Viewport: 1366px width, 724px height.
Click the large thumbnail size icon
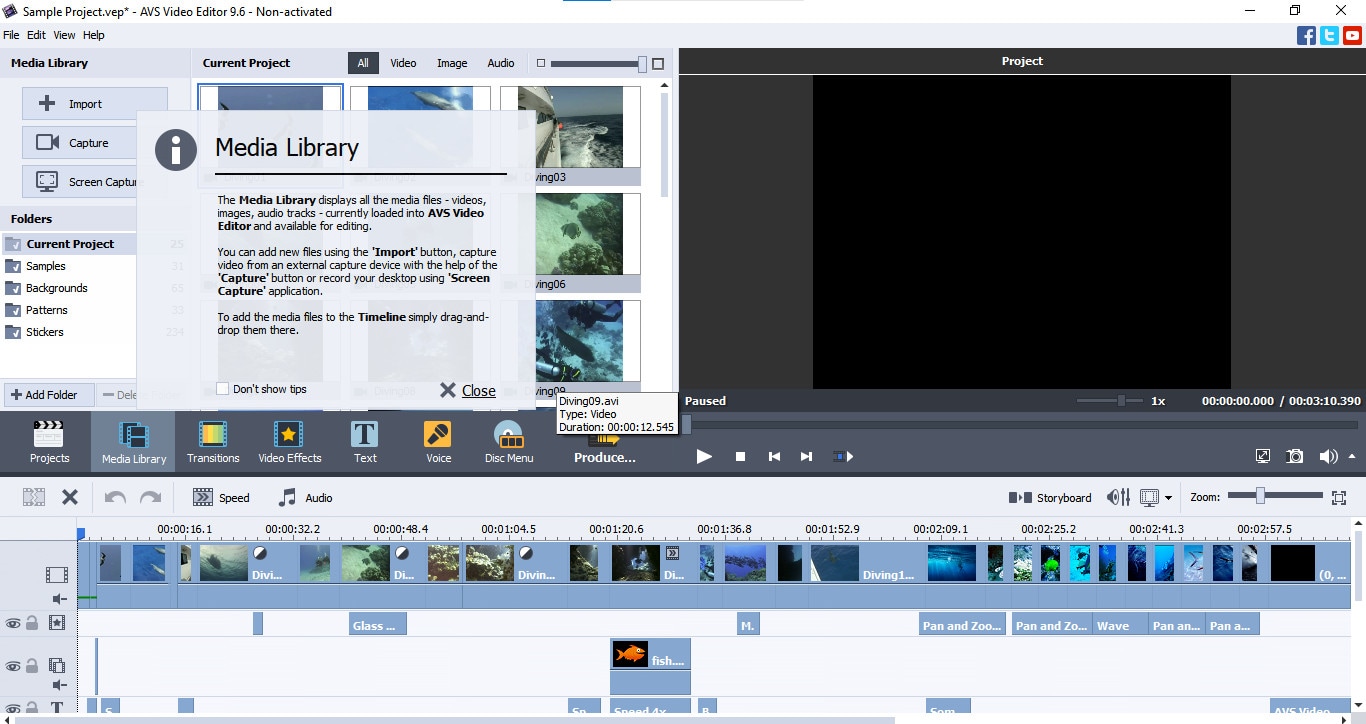click(658, 63)
